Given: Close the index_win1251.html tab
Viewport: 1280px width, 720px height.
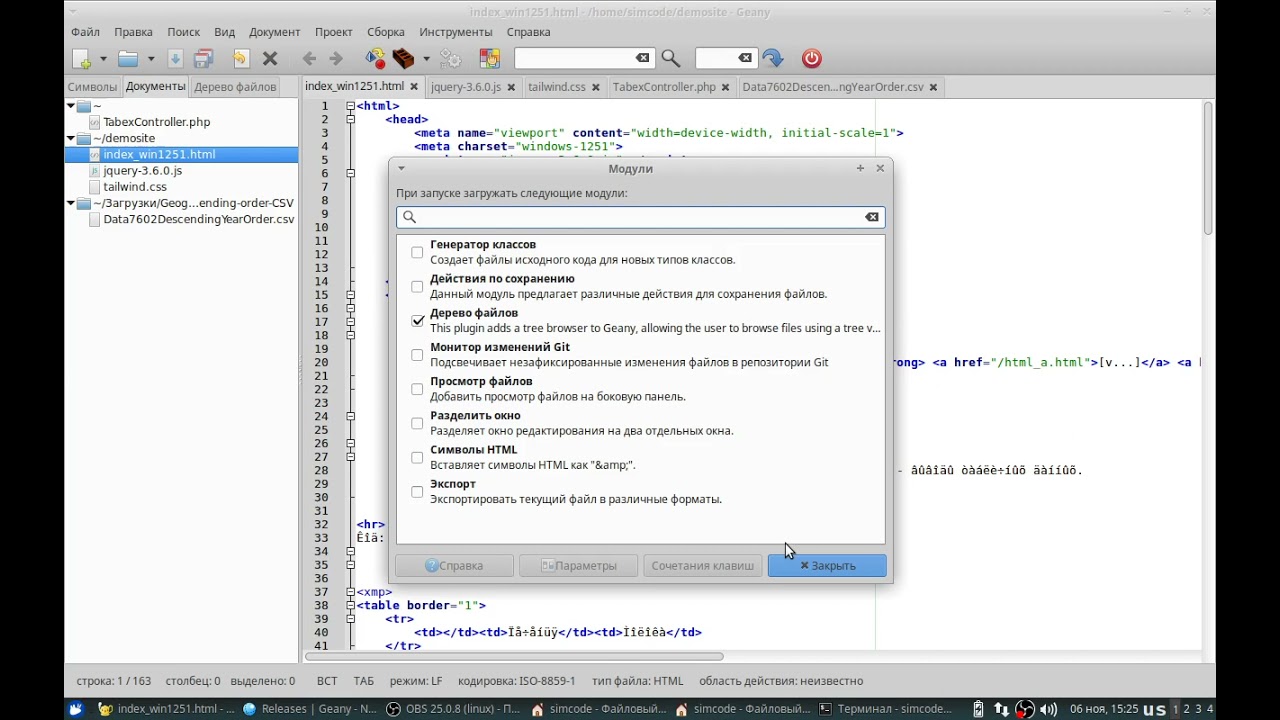Looking at the screenshot, I should (x=414, y=87).
